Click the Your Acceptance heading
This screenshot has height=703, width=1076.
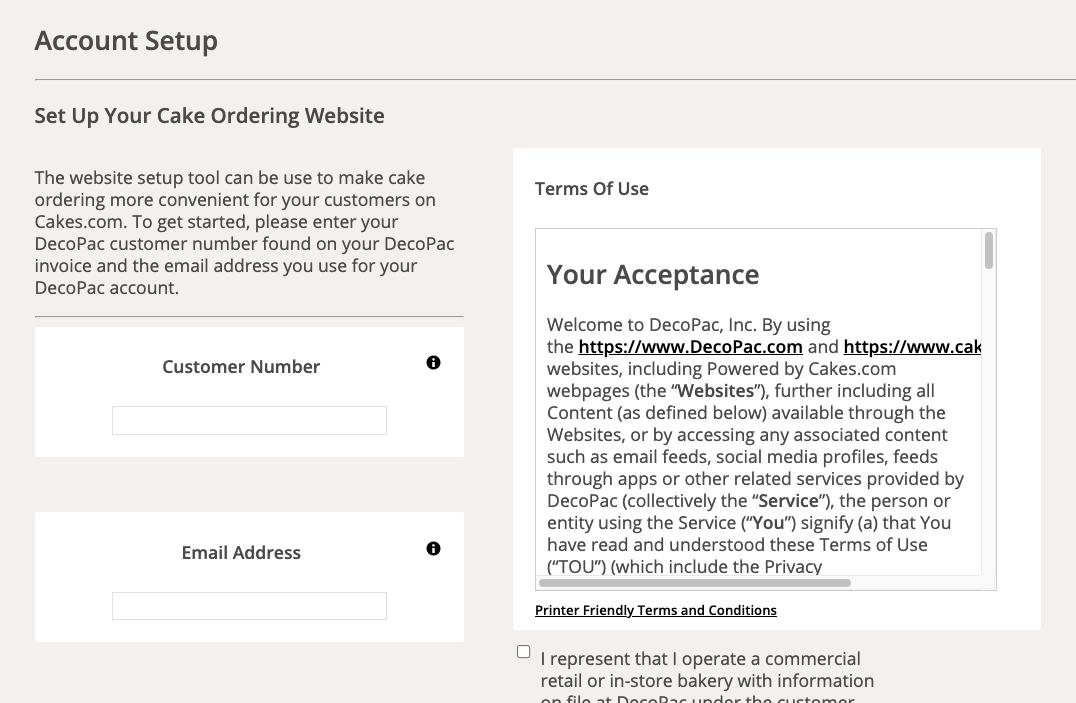coord(653,275)
